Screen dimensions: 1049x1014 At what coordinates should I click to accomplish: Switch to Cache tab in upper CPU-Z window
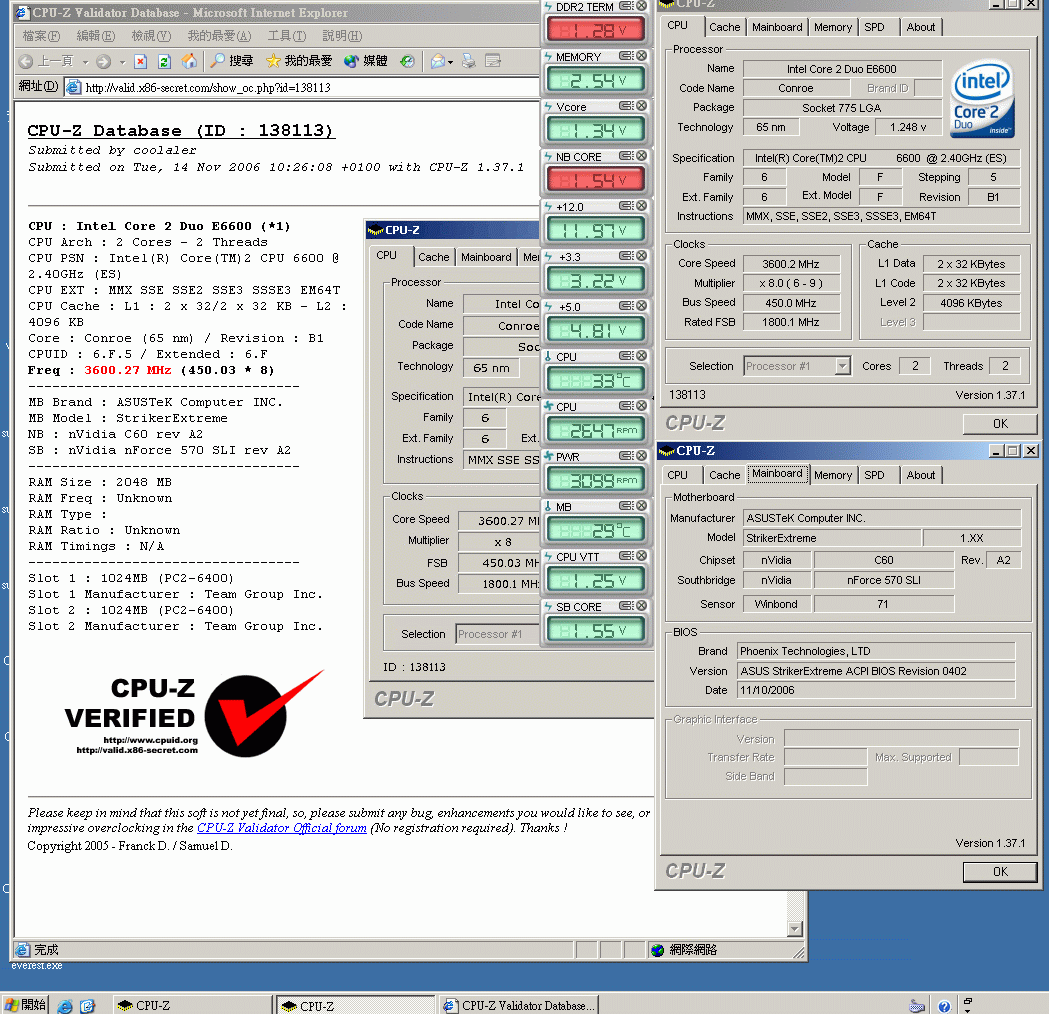[725, 27]
